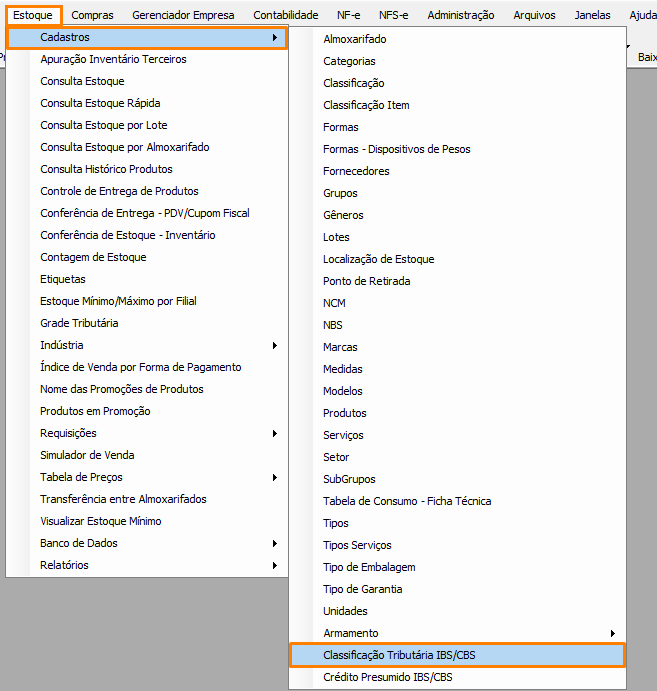Screen dimensions: 657x691
Task: Open the Estoque menu
Action: point(33,15)
